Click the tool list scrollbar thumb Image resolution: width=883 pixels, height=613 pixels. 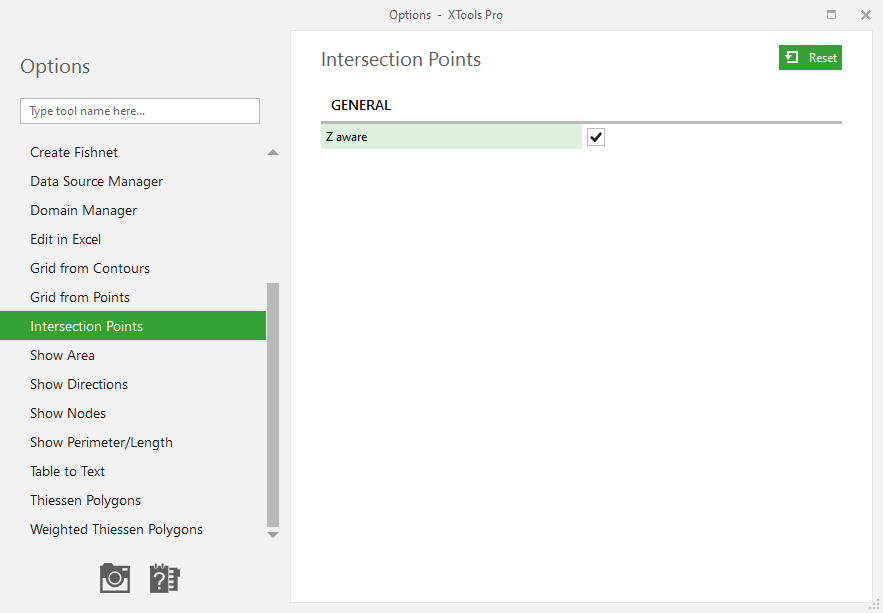pyautogui.click(x=273, y=405)
